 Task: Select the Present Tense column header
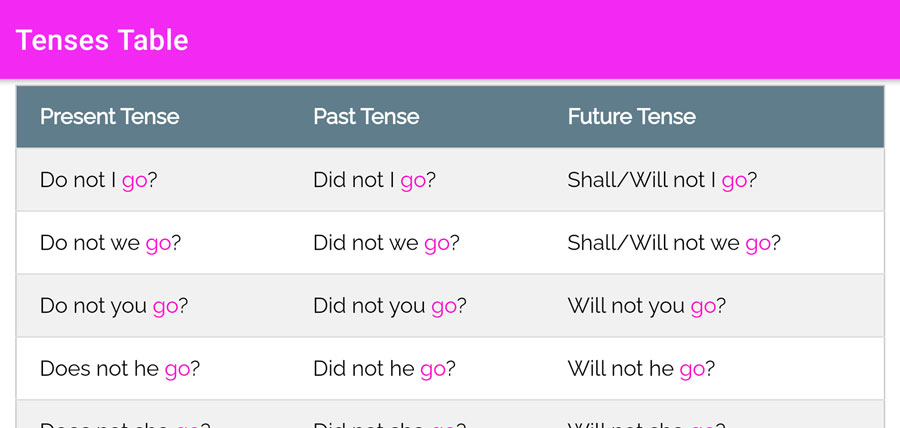(109, 117)
